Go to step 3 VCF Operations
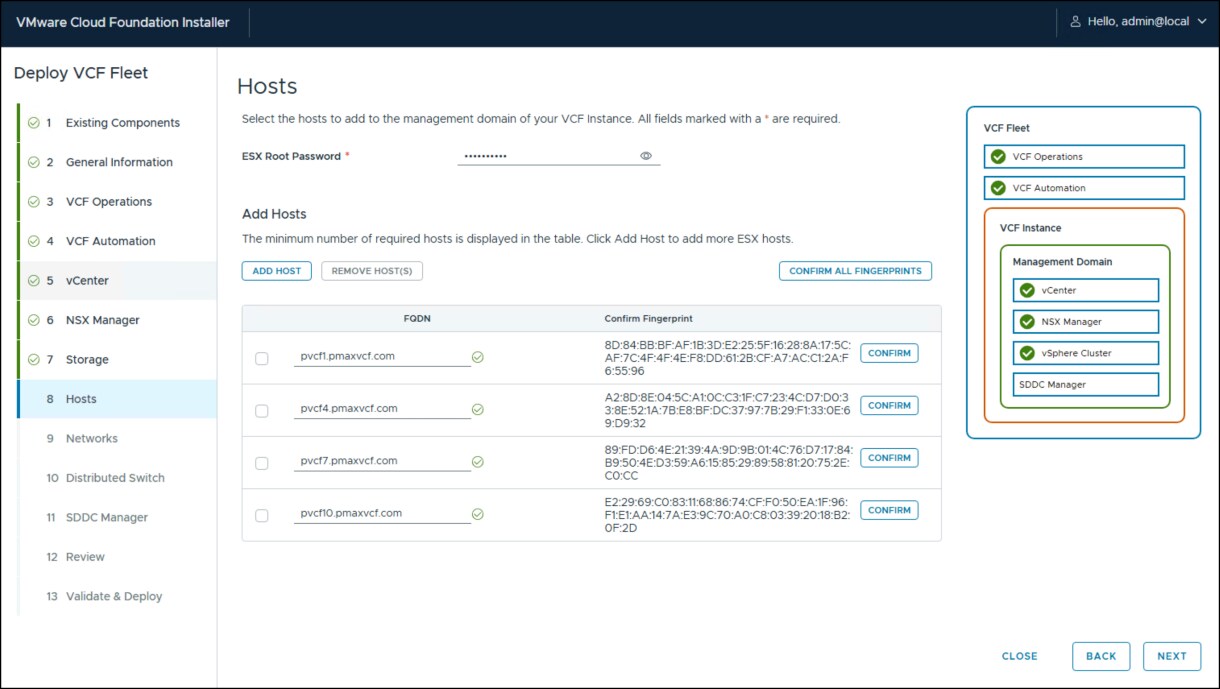This screenshot has height=689, width=1220. click(x=117, y=202)
